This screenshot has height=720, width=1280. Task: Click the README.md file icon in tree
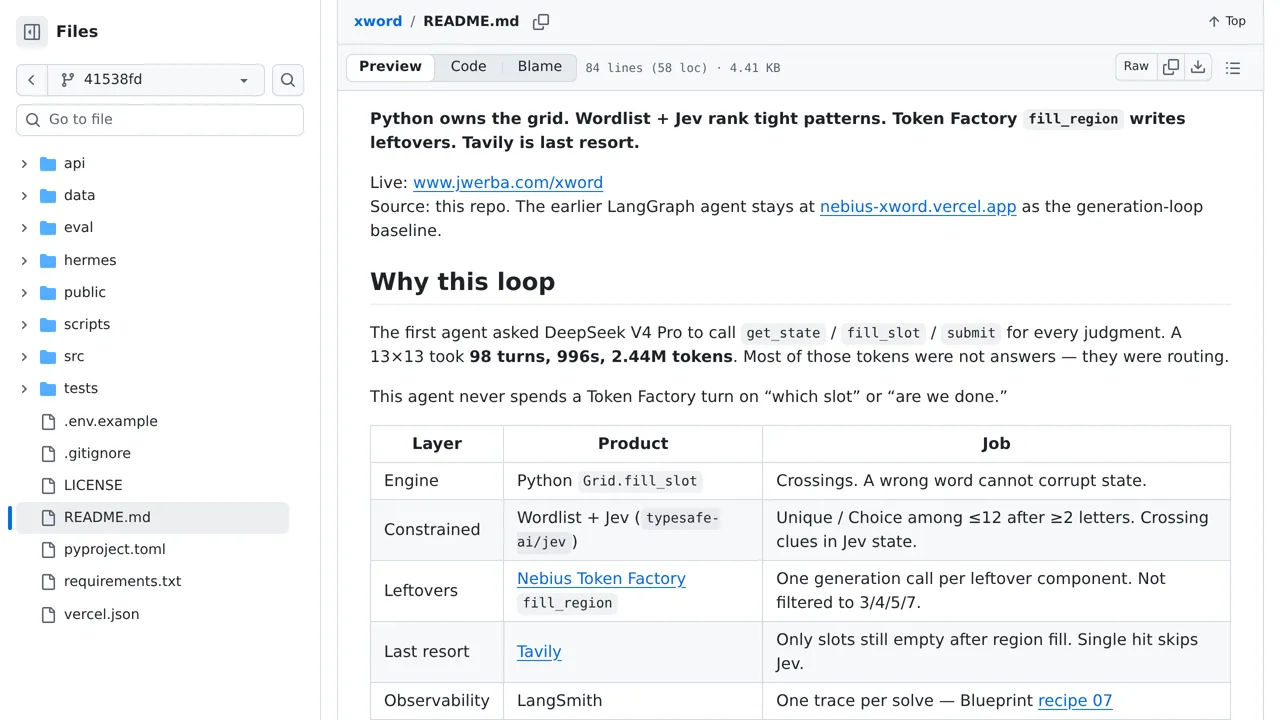point(48,517)
